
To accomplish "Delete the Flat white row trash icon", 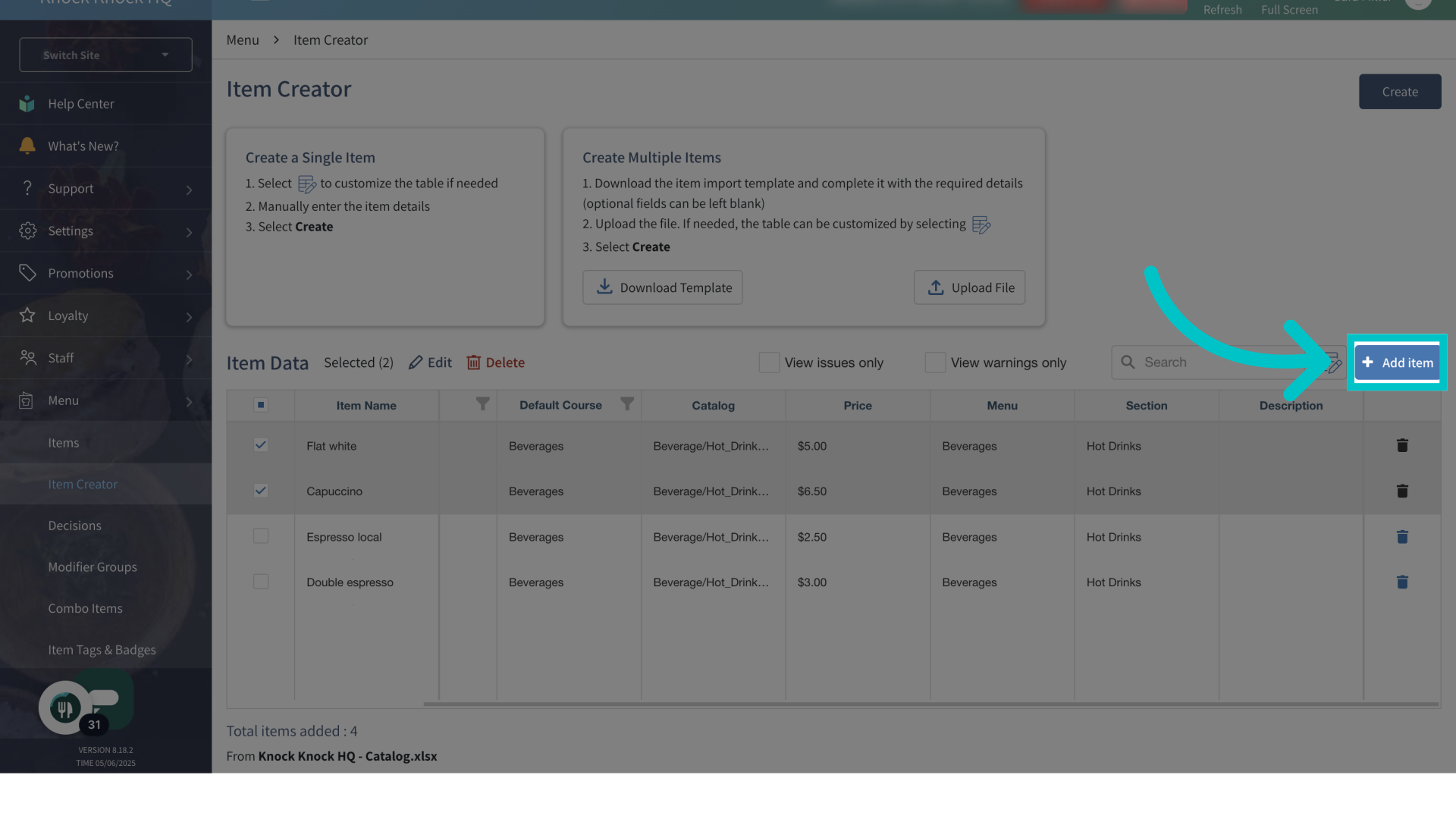I will pos(1402,446).
